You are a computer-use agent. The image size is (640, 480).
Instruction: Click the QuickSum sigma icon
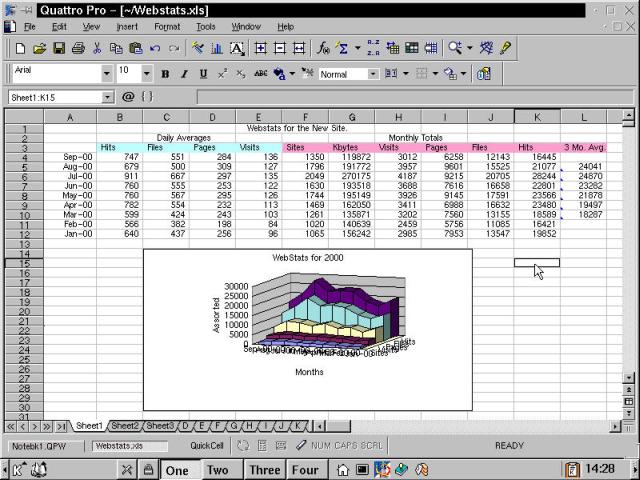(344, 47)
